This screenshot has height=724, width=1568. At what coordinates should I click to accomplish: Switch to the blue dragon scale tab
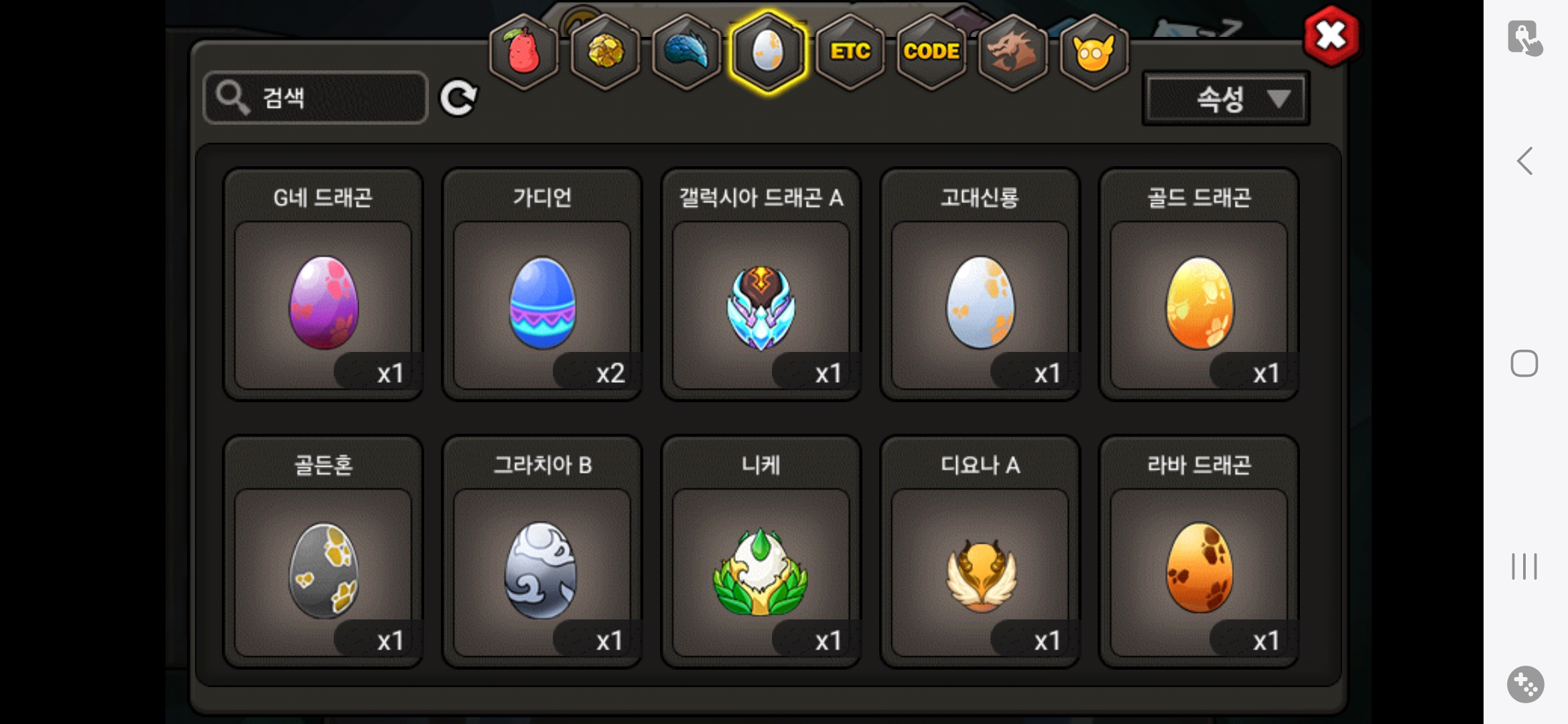pos(686,52)
